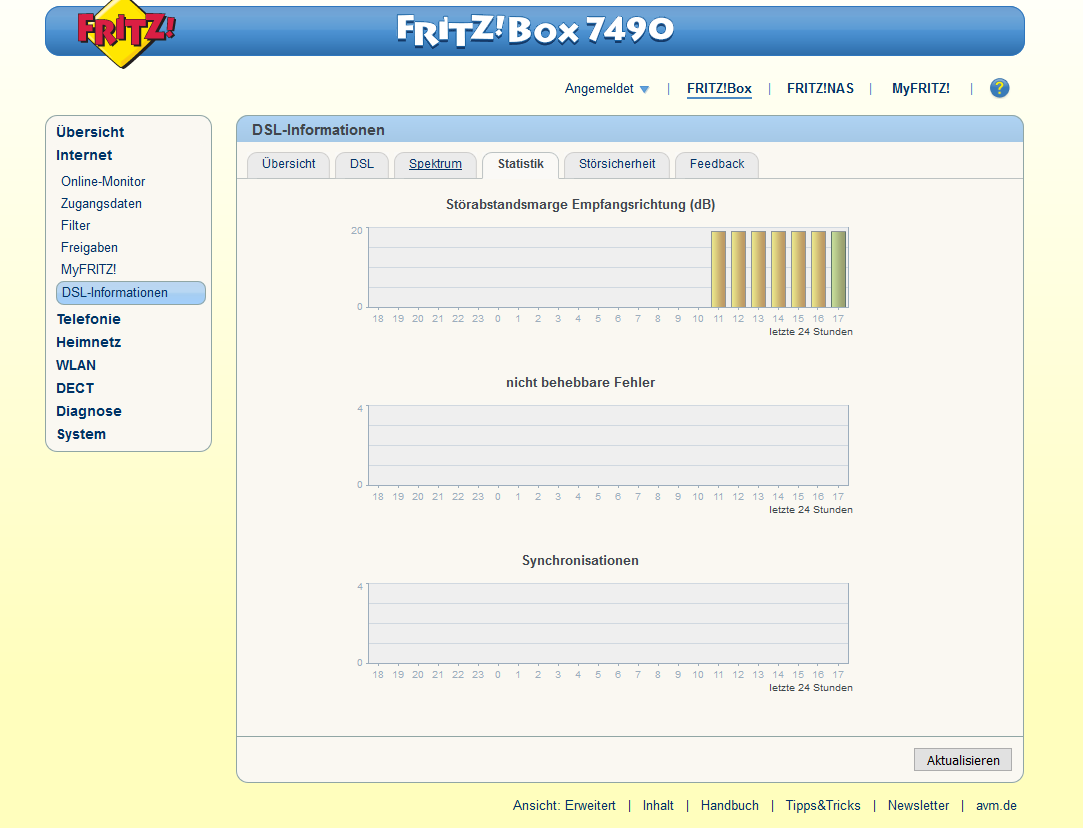The height and width of the screenshot is (828, 1084).
Task: Switch to the Störsicherheit tab
Action: pyautogui.click(x=617, y=164)
